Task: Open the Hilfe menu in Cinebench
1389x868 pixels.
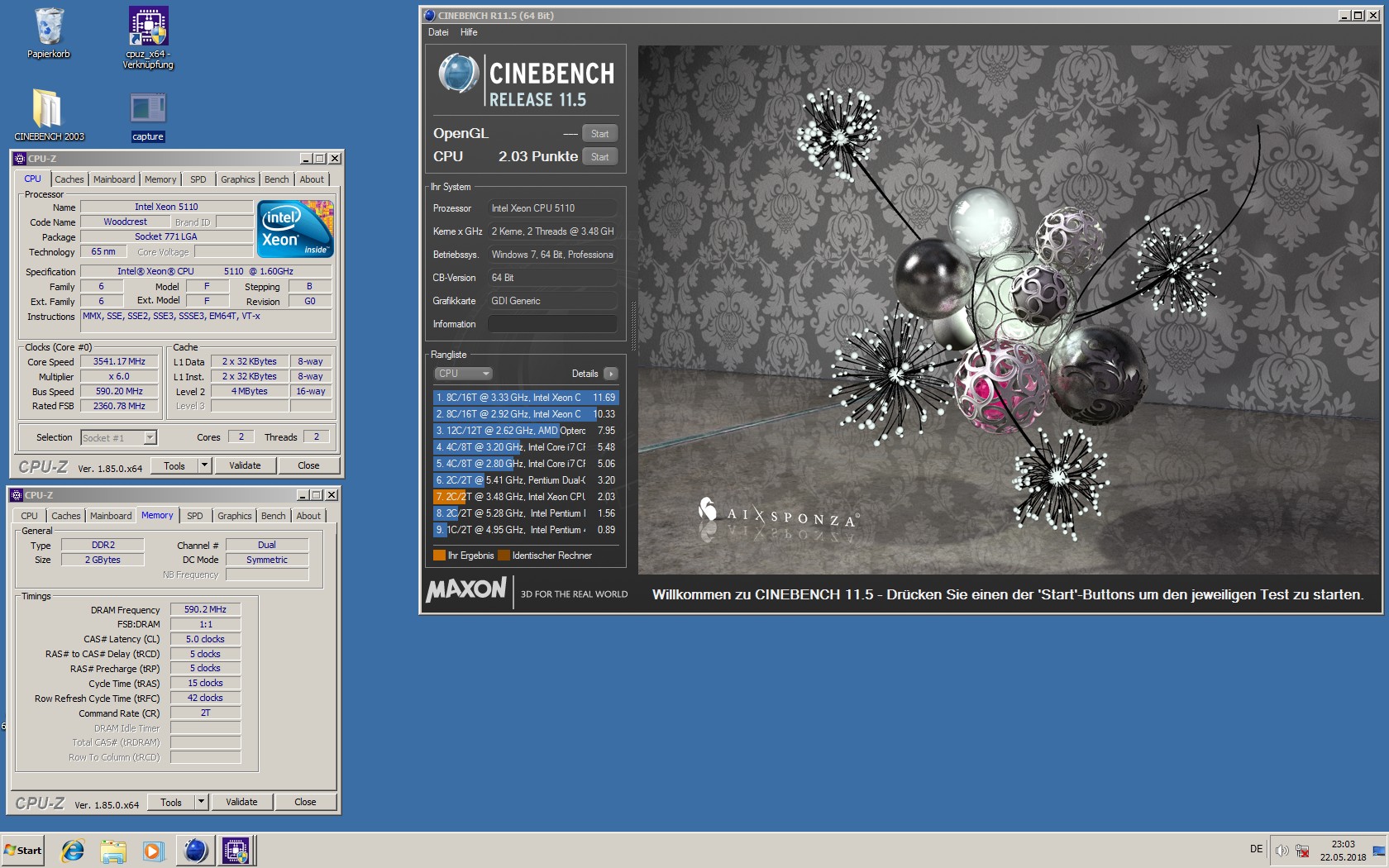Action: [469, 32]
